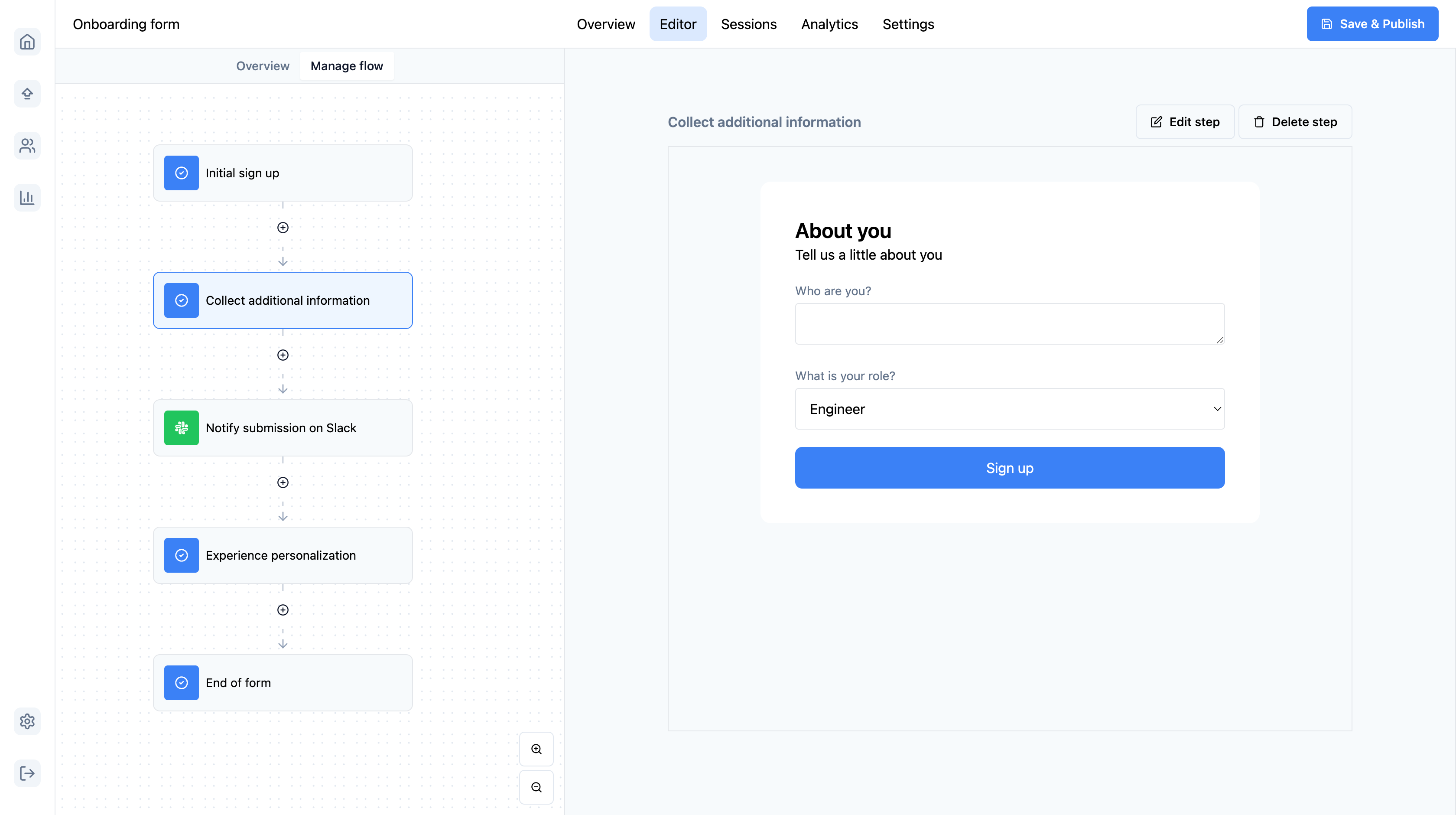Click the Collect additional information panel heading
This screenshot has width=1456, height=815.
(x=764, y=122)
